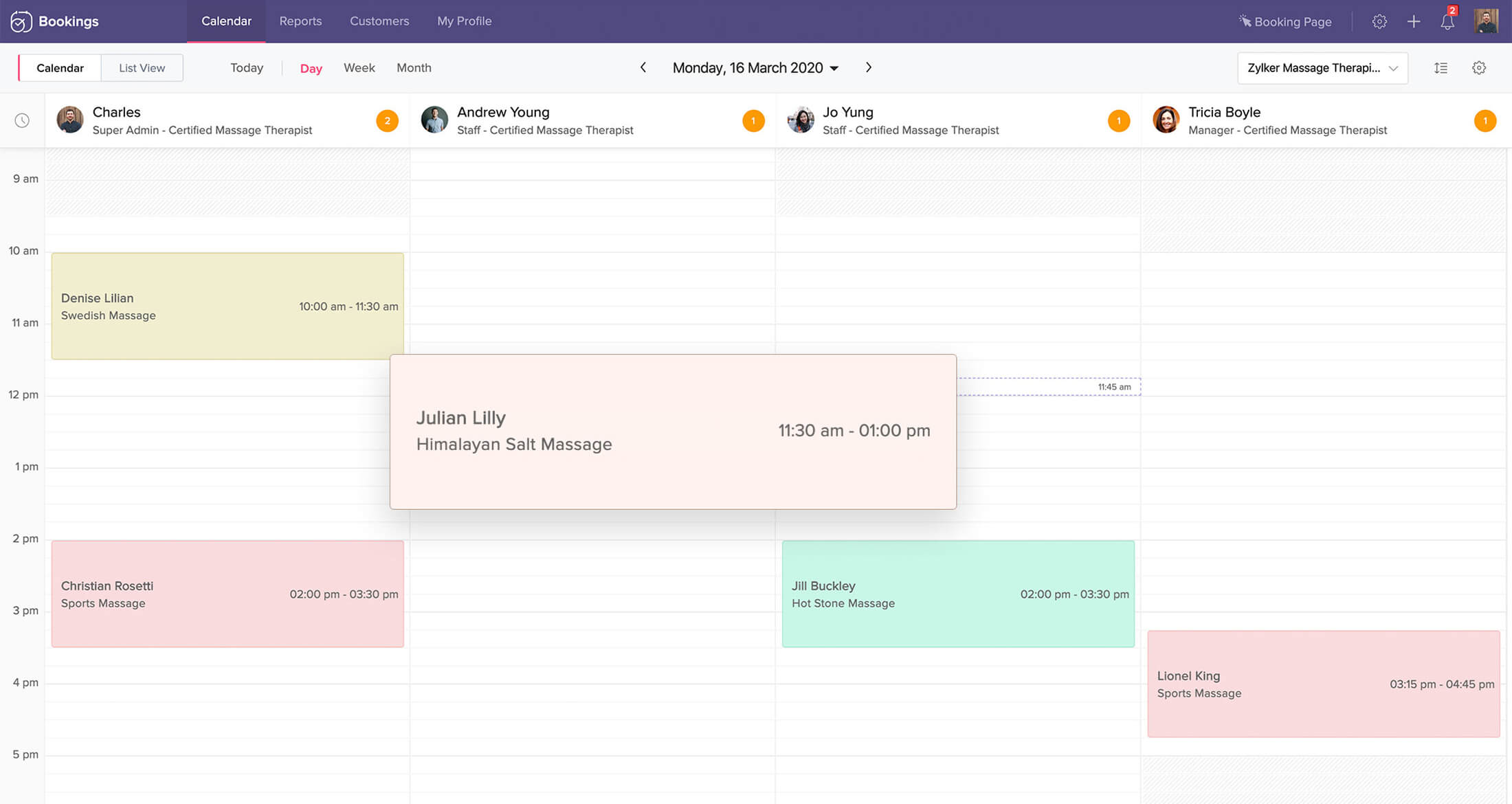The width and height of the screenshot is (1512, 804).
Task: Open Jill Buckley Hot Stone Massage appointment
Action: click(x=958, y=594)
